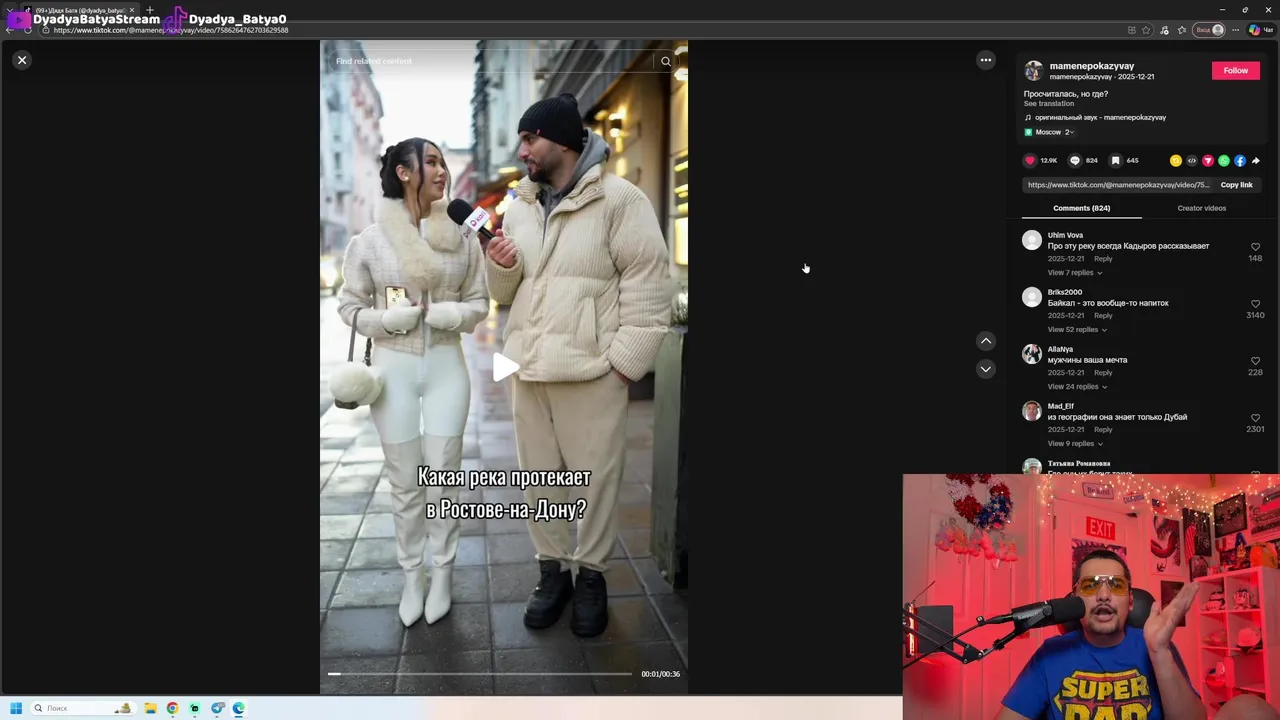Image resolution: width=1280 pixels, height=720 pixels.
Task: Add the page to favorites with the star icon
Action: [1146, 30]
